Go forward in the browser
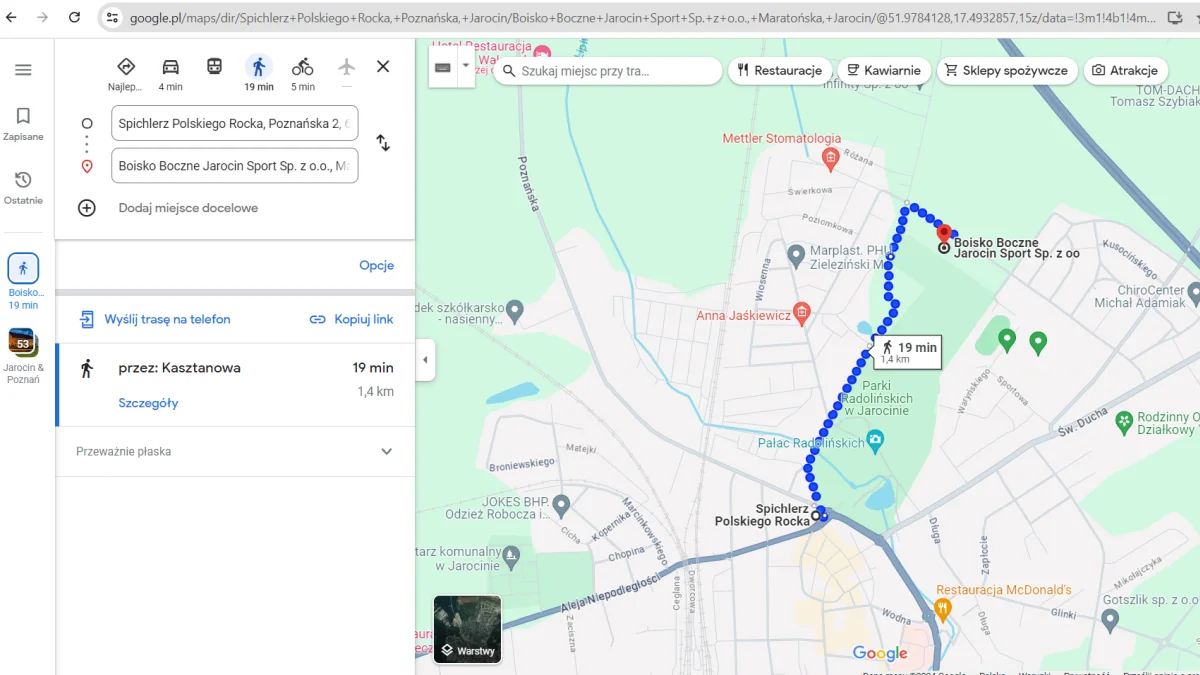 pyautogui.click(x=43, y=18)
